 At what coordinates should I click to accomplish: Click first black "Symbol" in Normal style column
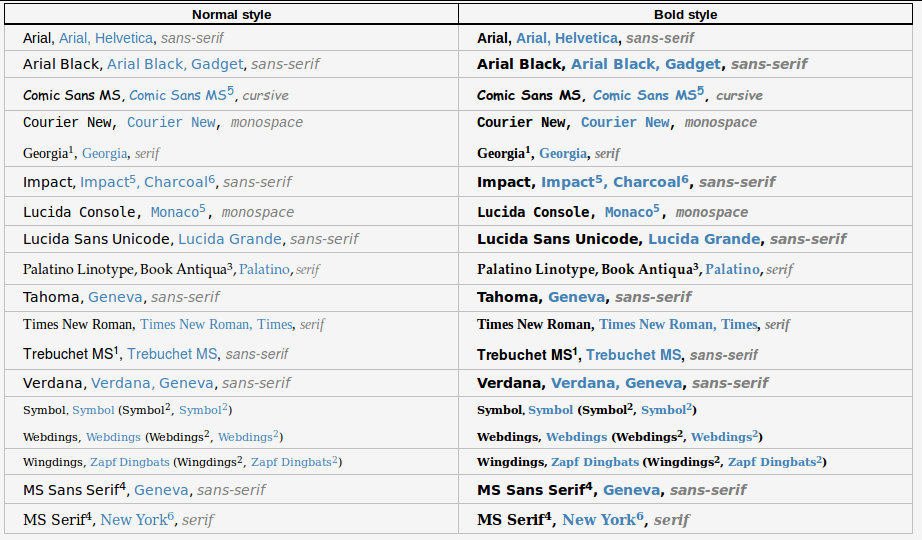coord(44,411)
